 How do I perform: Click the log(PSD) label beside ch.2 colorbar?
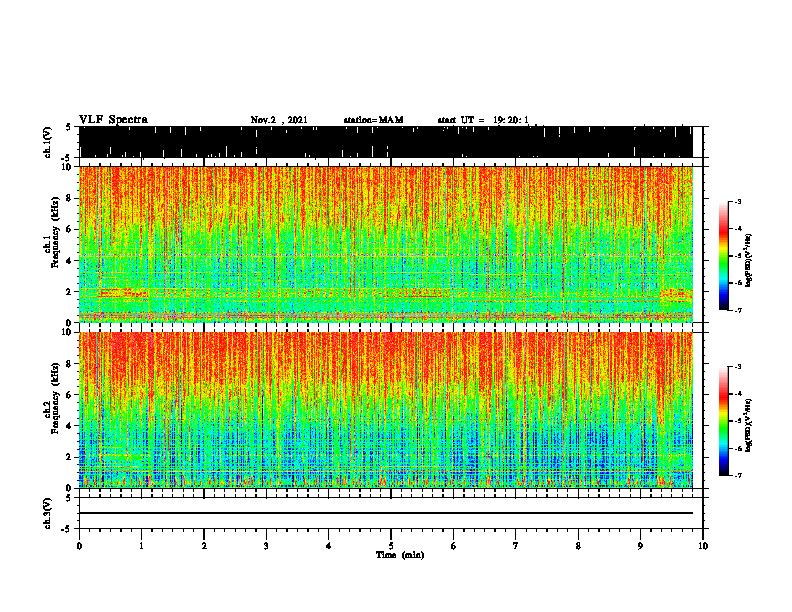click(749, 426)
